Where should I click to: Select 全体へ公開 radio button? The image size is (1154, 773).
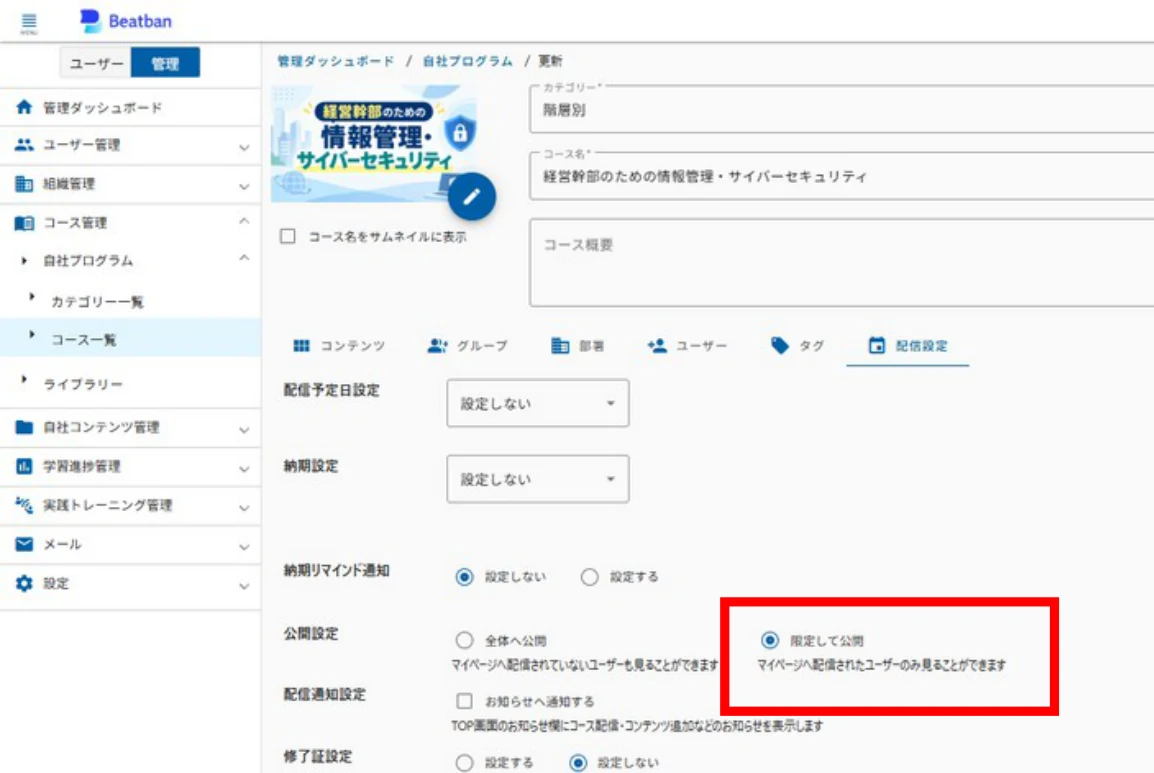point(464,640)
